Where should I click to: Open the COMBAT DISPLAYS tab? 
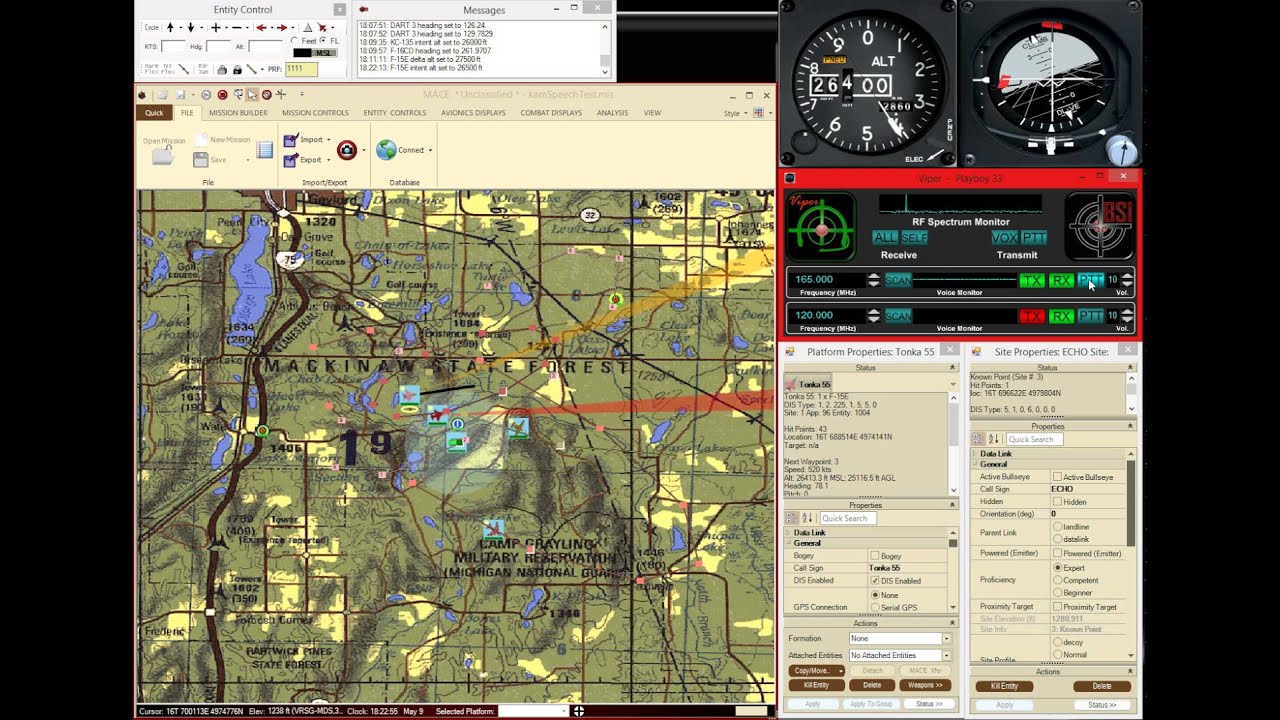pos(551,113)
